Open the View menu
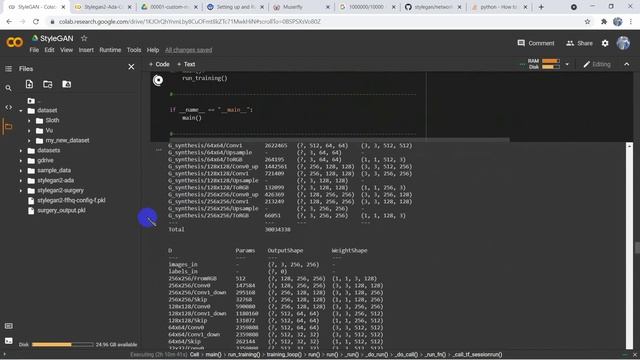The image size is (640, 360). 67,50
